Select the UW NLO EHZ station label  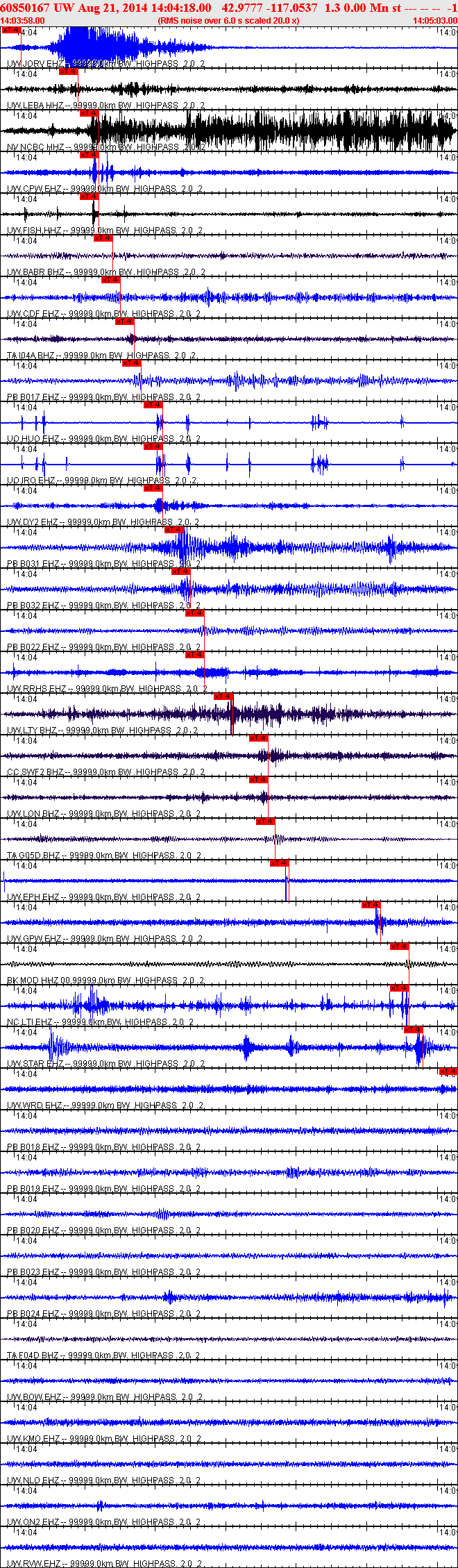coord(34,1481)
